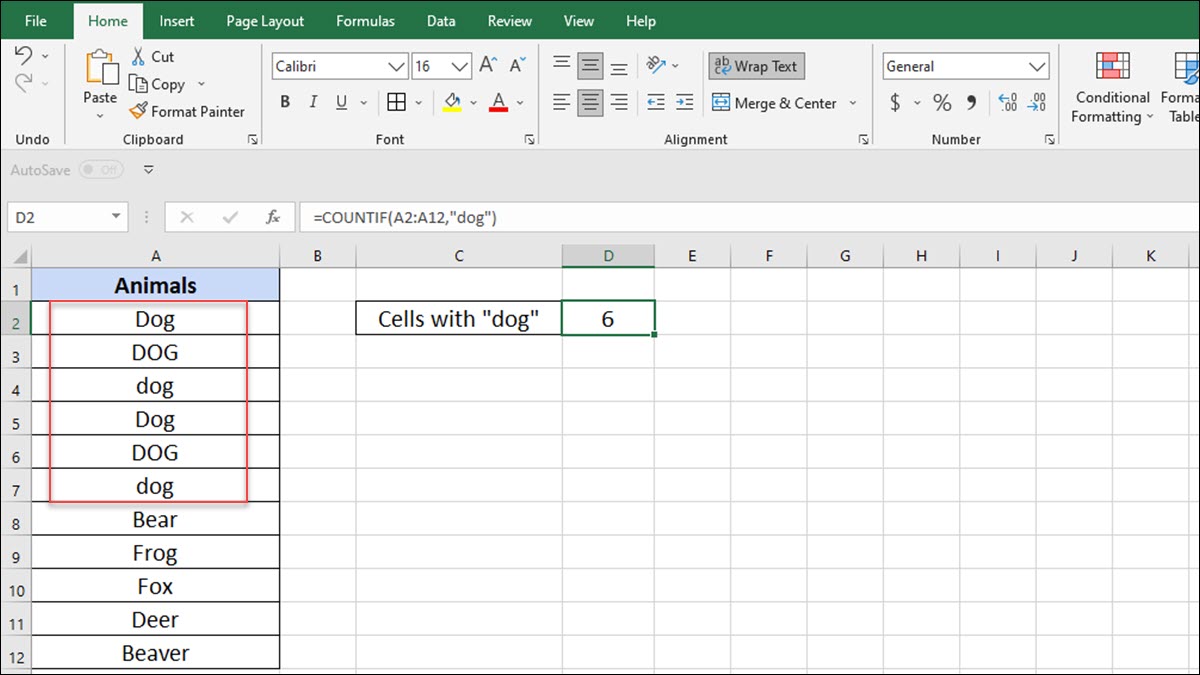The height and width of the screenshot is (675, 1200).
Task: Open the Font settings dialog launcher
Action: click(529, 140)
